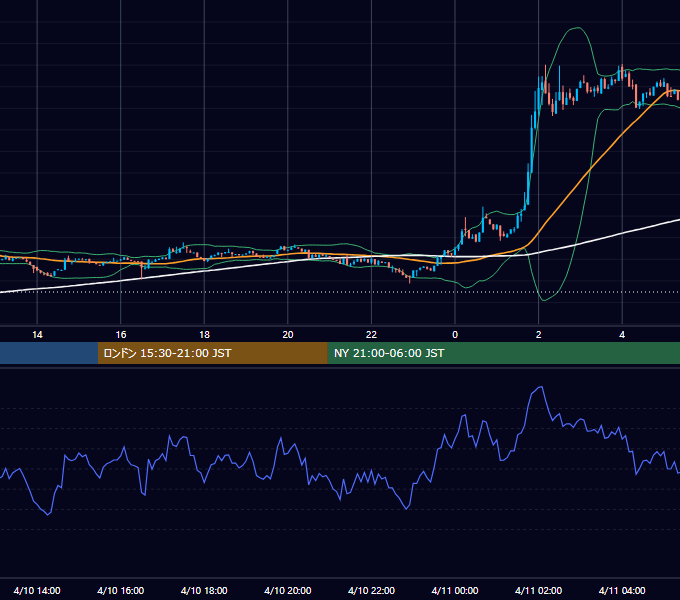The image size is (680, 600).
Task: Click the ロンドン 15:30-21:00 JST session bar
Action: tap(212, 353)
